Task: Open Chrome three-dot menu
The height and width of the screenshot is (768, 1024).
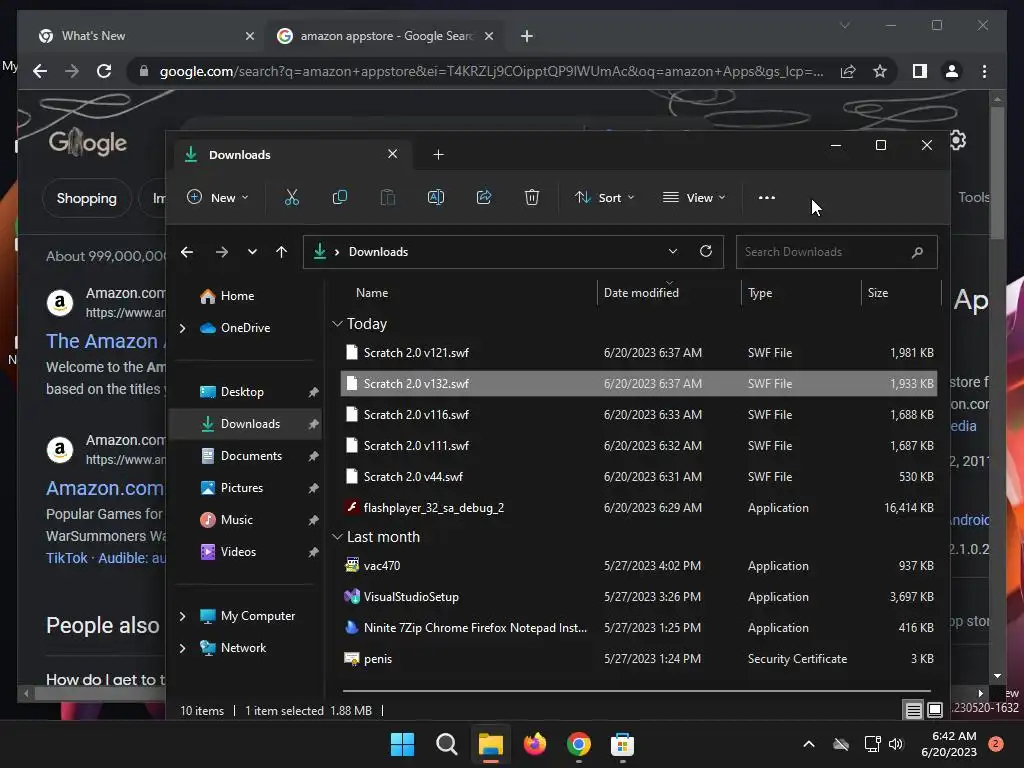Action: [x=984, y=71]
